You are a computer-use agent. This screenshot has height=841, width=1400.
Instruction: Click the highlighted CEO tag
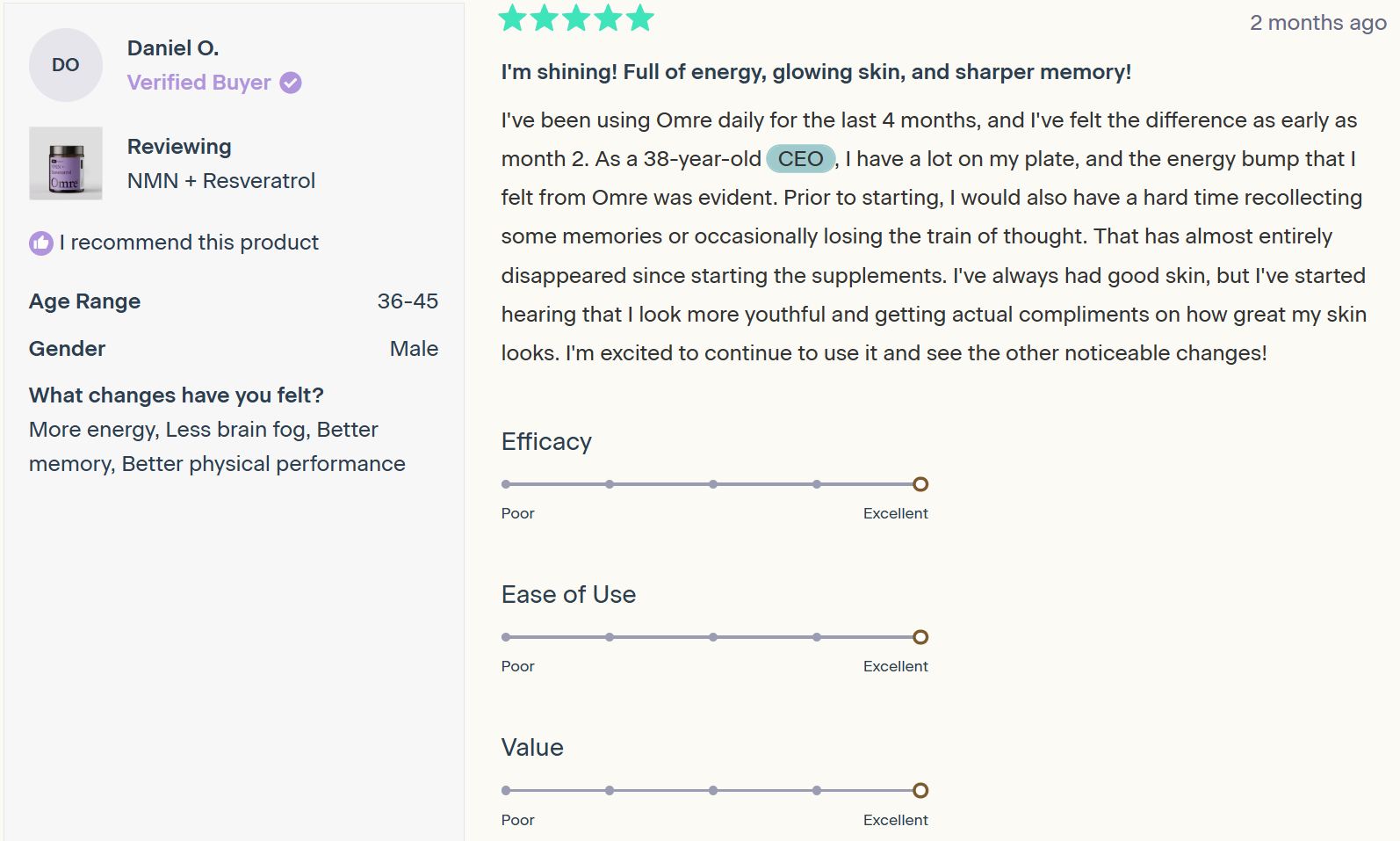pos(800,159)
